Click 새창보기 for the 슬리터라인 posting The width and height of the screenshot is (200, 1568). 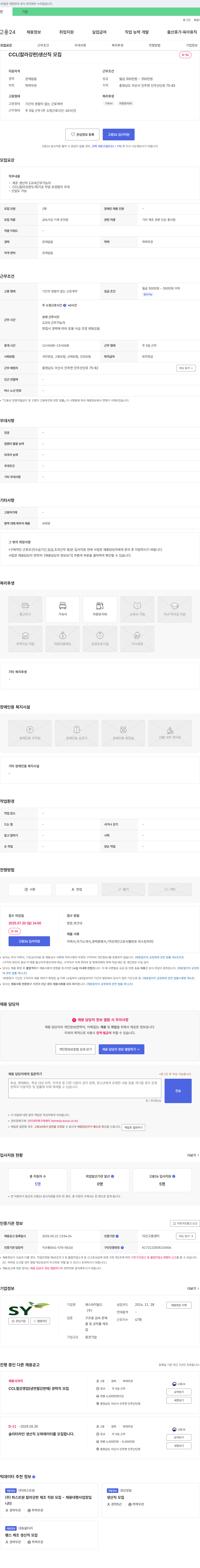click(179, 1446)
